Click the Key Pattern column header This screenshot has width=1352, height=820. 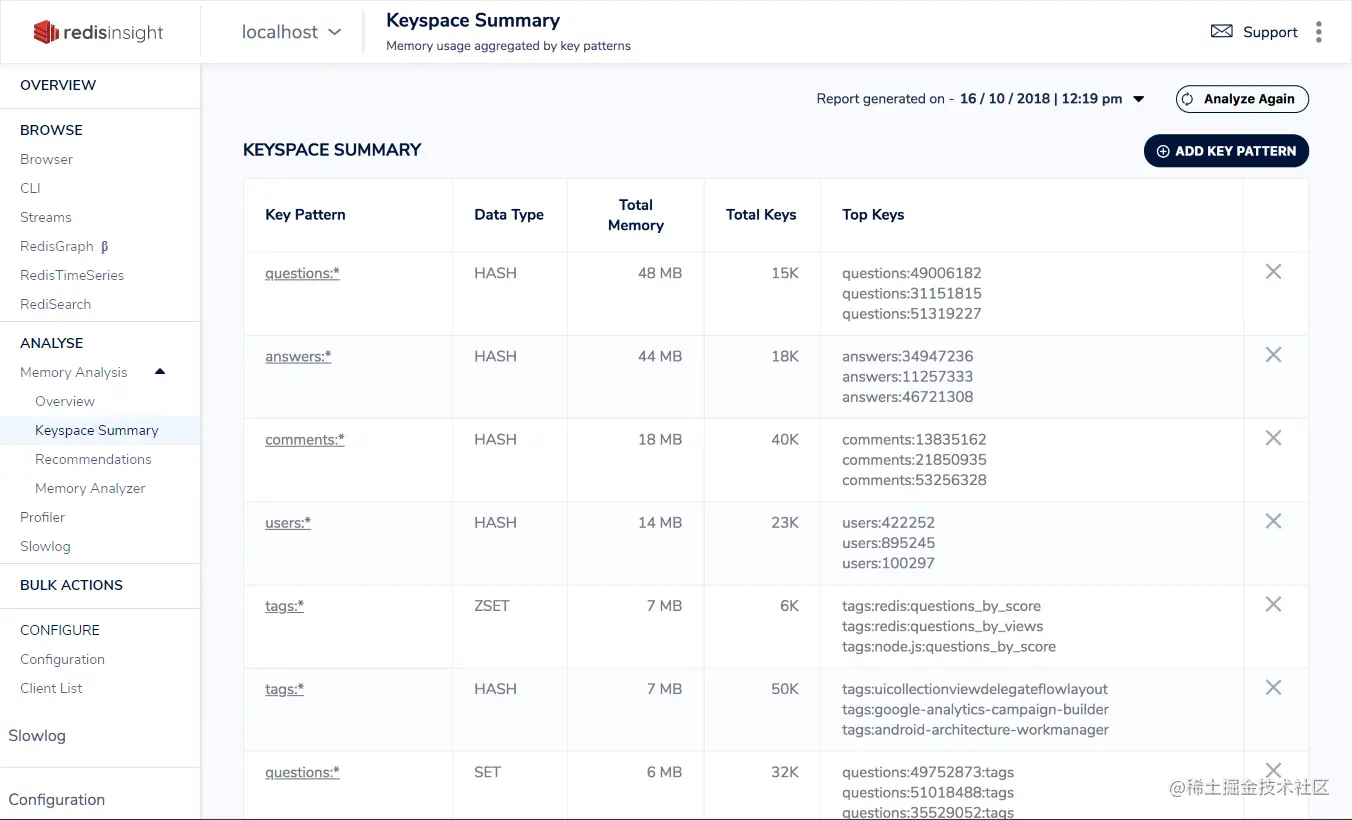(x=305, y=214)
